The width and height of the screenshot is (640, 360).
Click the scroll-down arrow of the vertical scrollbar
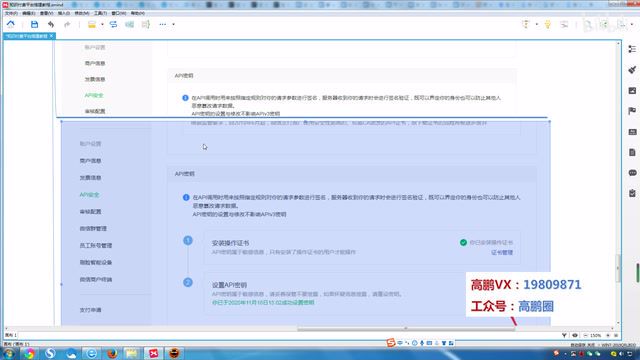click(619, 323)
